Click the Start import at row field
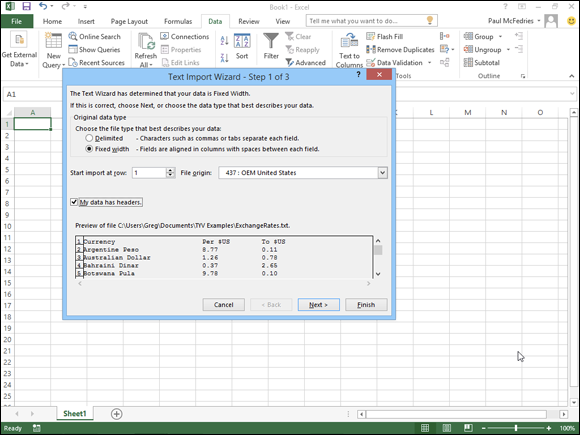Image resolution: width=580 pixels, height=435 pixels. [x=149, y=173]
